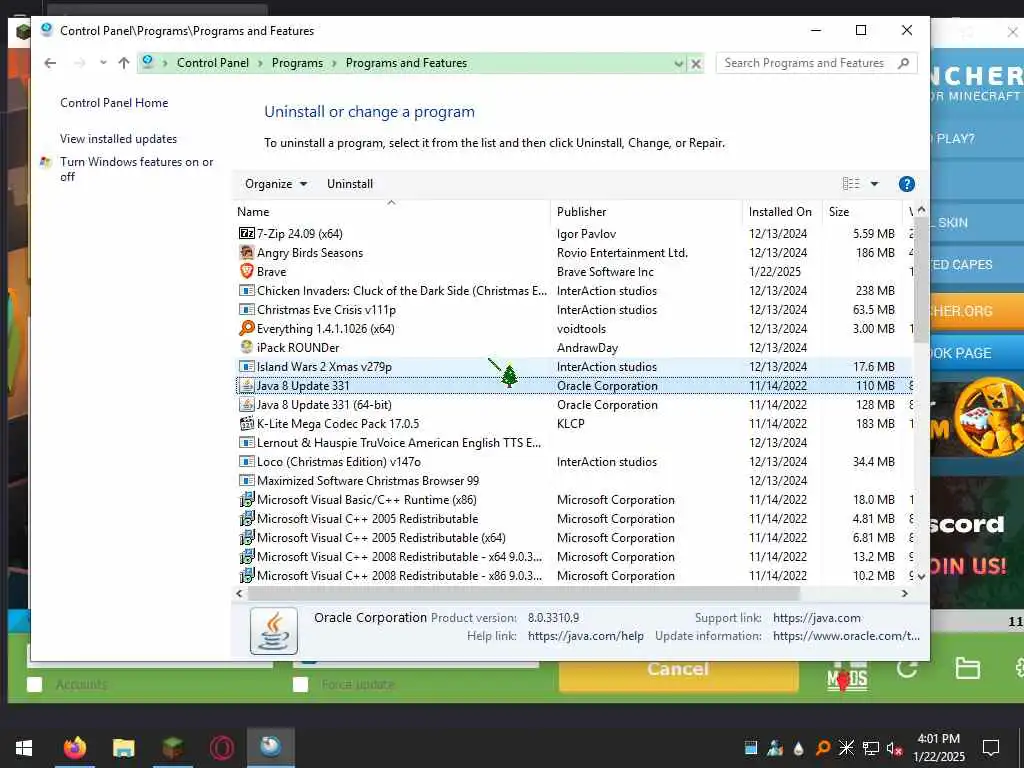Viewport: 1024px width, 768px height.
Task: Open recent locations dropdown arrow
Action: pos(103,63)
